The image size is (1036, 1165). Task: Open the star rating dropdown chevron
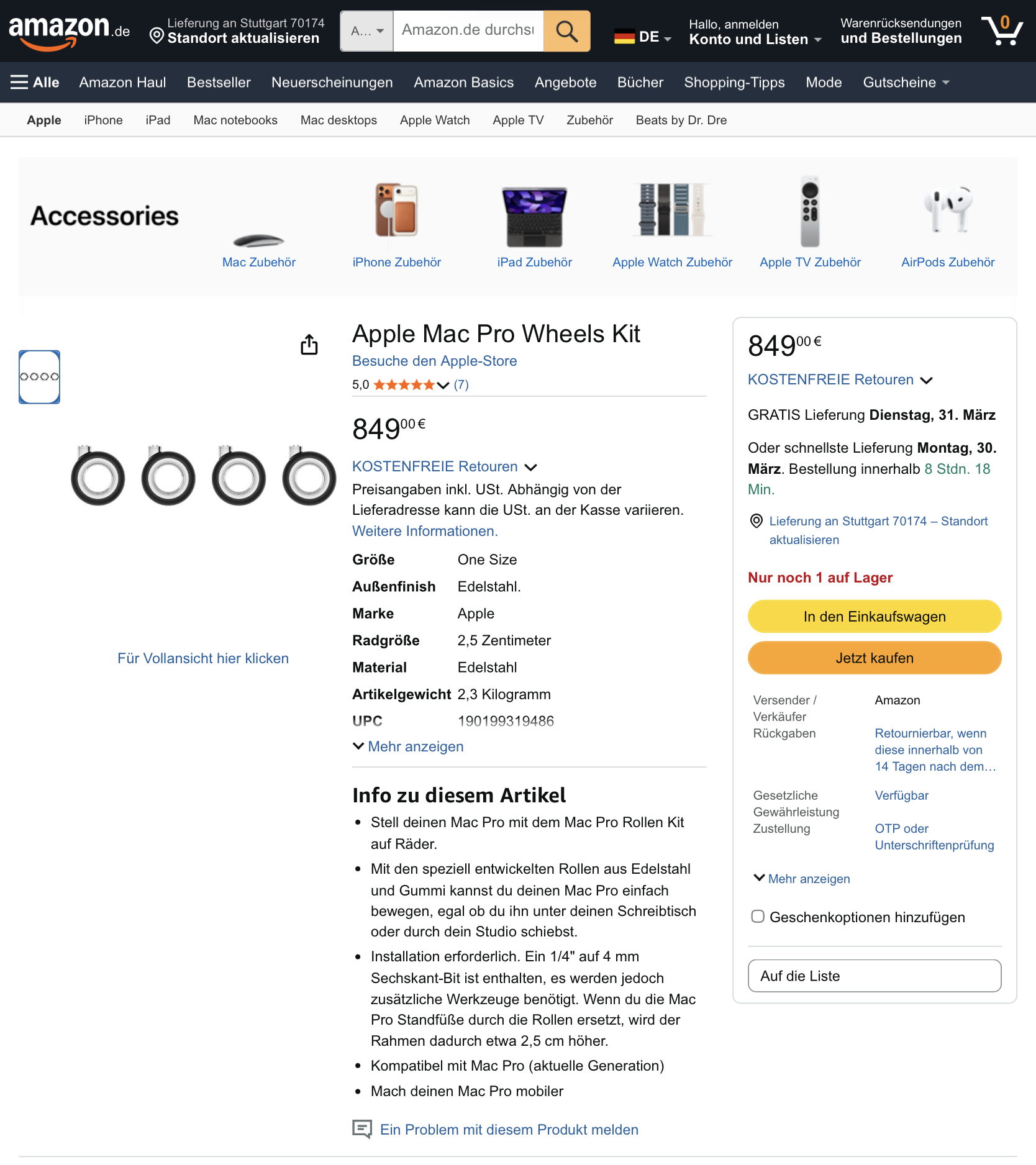click(443, 385)
